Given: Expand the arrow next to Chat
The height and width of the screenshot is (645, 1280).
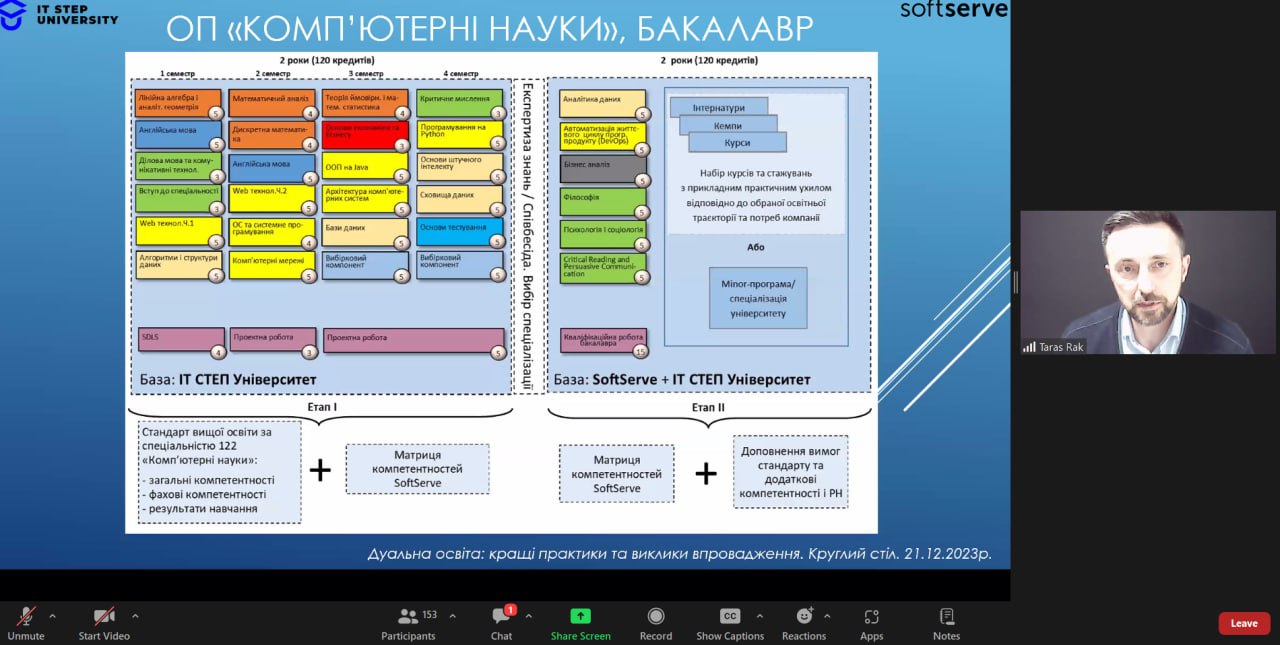Looking at the screenshot, I should tap(528, 616).
